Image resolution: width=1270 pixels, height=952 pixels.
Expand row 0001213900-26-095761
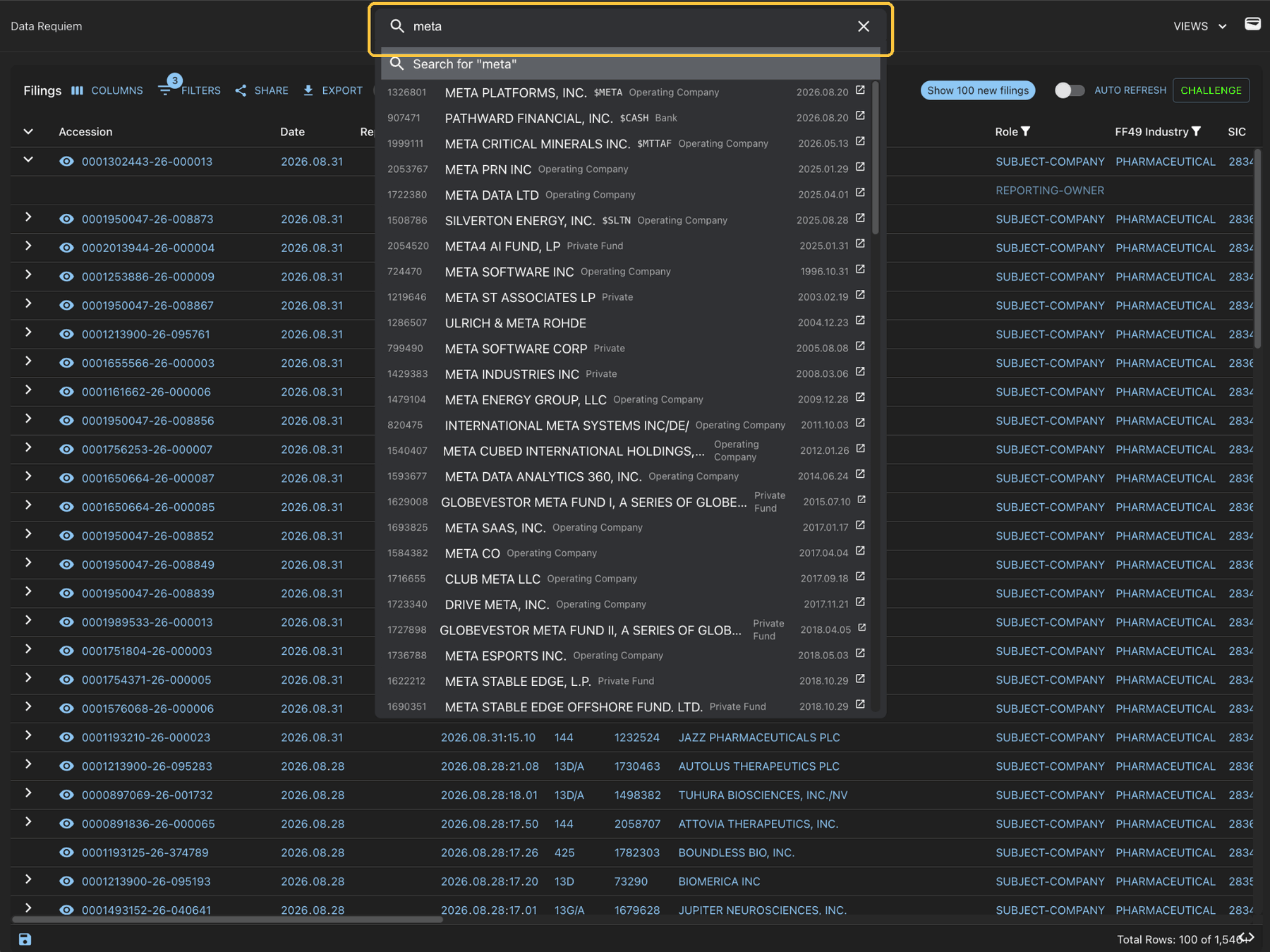[x=28, y=332]
